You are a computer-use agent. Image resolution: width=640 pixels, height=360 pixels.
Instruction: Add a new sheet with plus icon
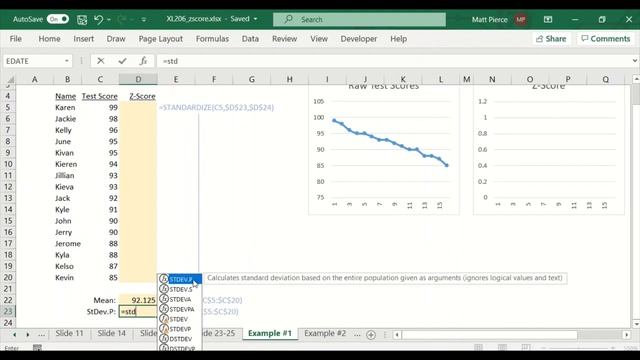coord(371,335)
